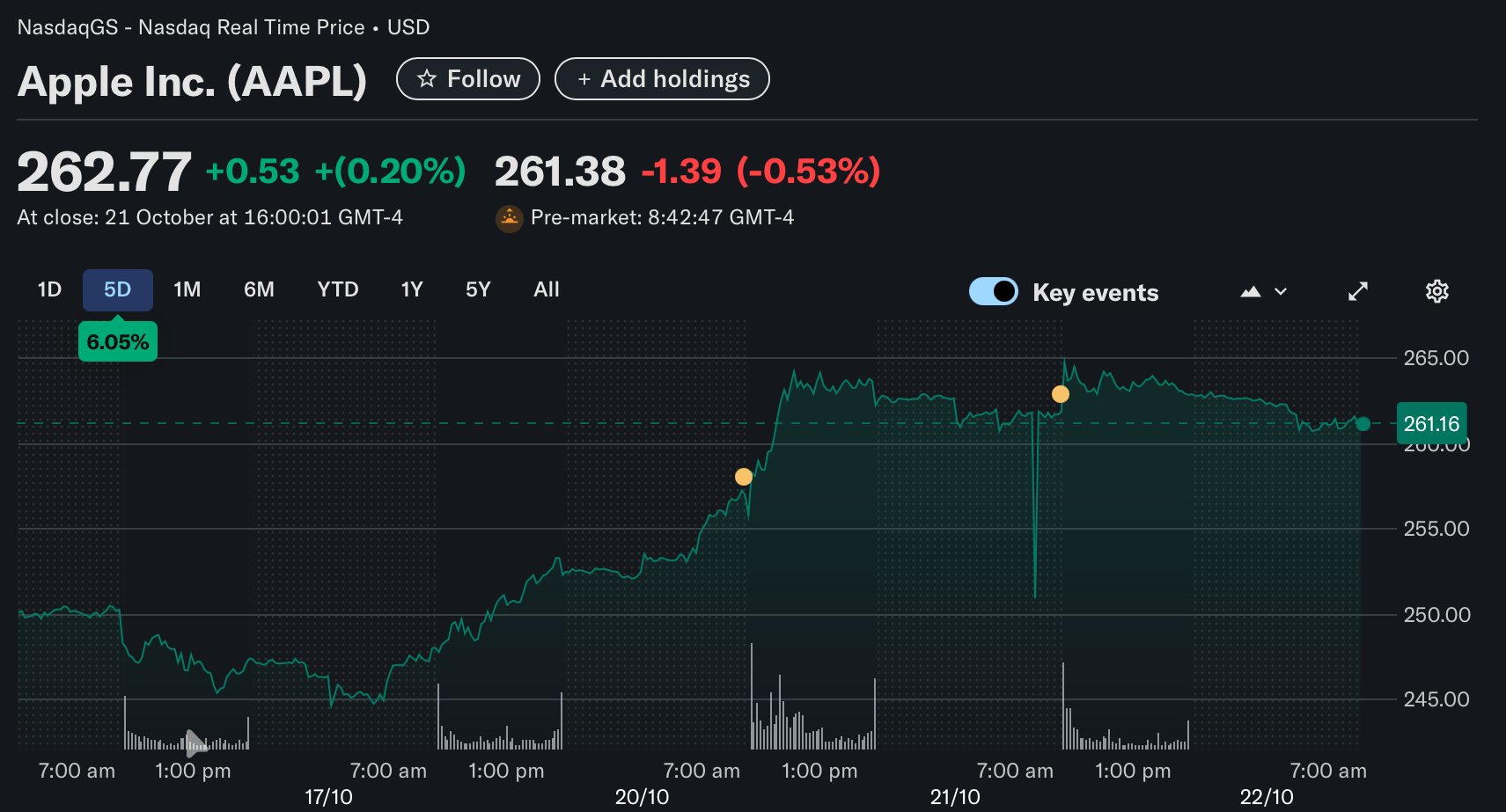Click the pre-market sunrise icon

510,218
